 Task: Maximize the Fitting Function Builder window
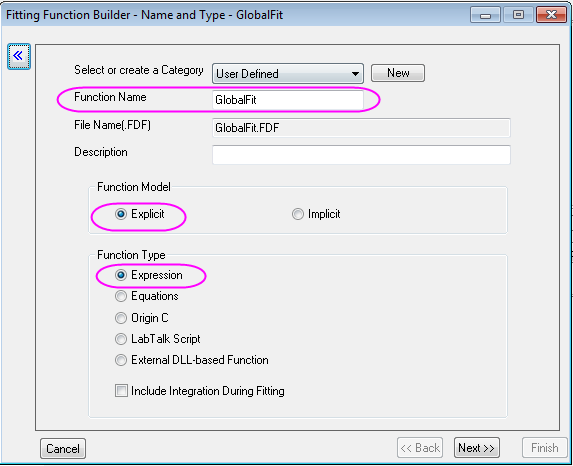click(518, 15)
